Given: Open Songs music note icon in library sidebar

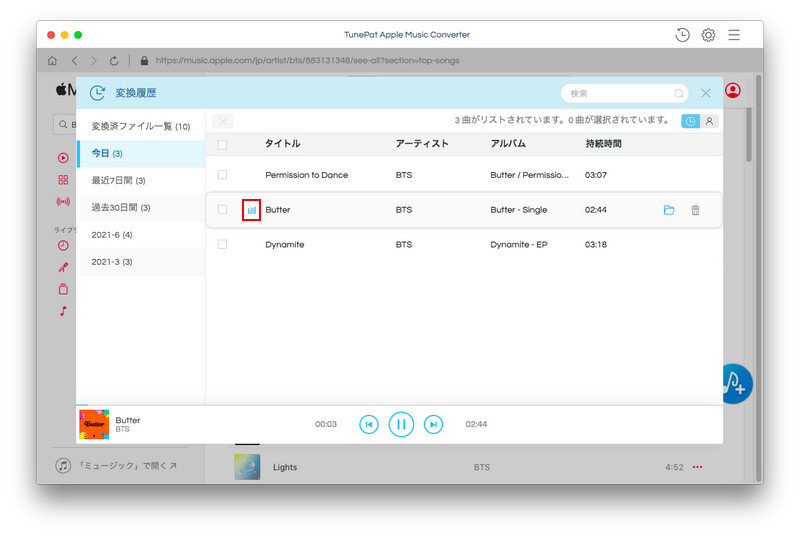Looking at the screenshot, I should [63, 311].
